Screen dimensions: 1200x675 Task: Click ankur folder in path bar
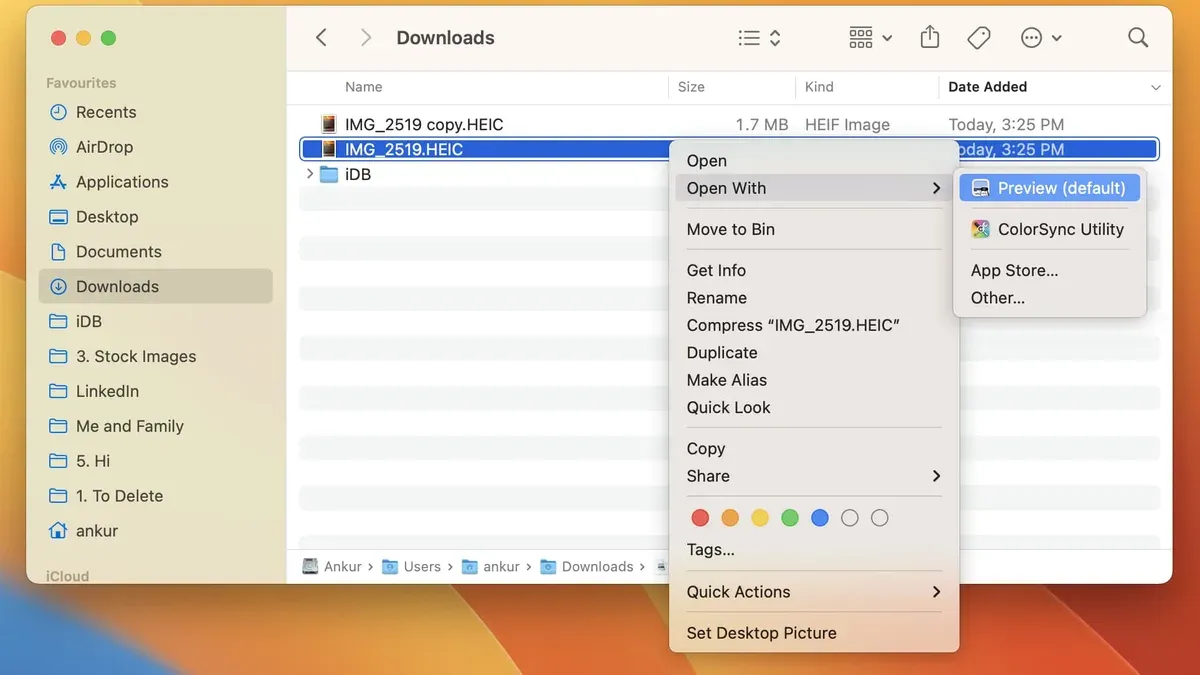pos(491,566)
